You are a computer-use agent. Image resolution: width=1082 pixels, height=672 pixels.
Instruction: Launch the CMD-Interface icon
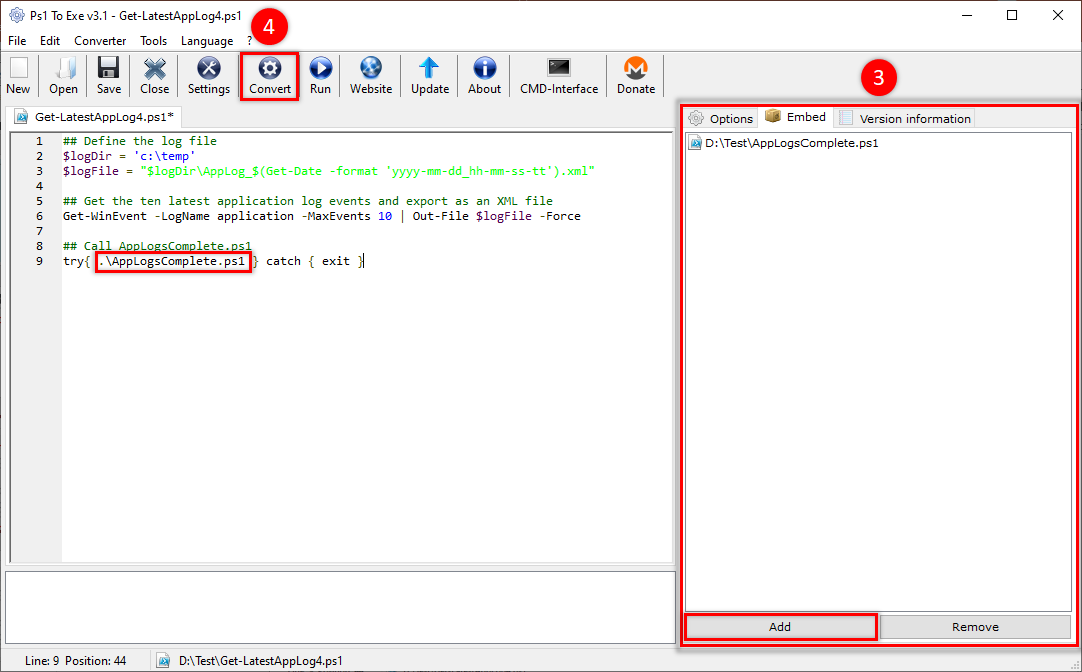coord(559,68)
